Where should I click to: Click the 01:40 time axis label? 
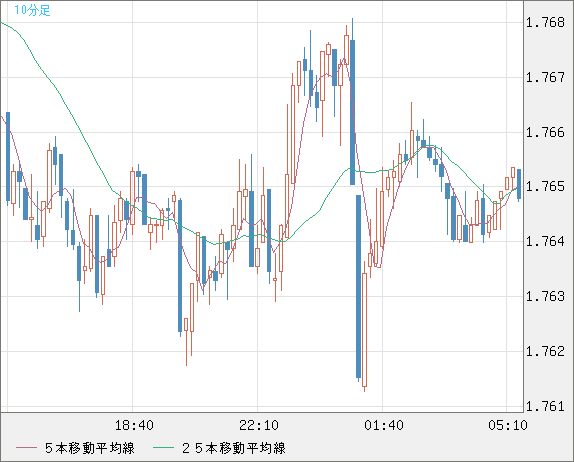[x=384, y=425]
